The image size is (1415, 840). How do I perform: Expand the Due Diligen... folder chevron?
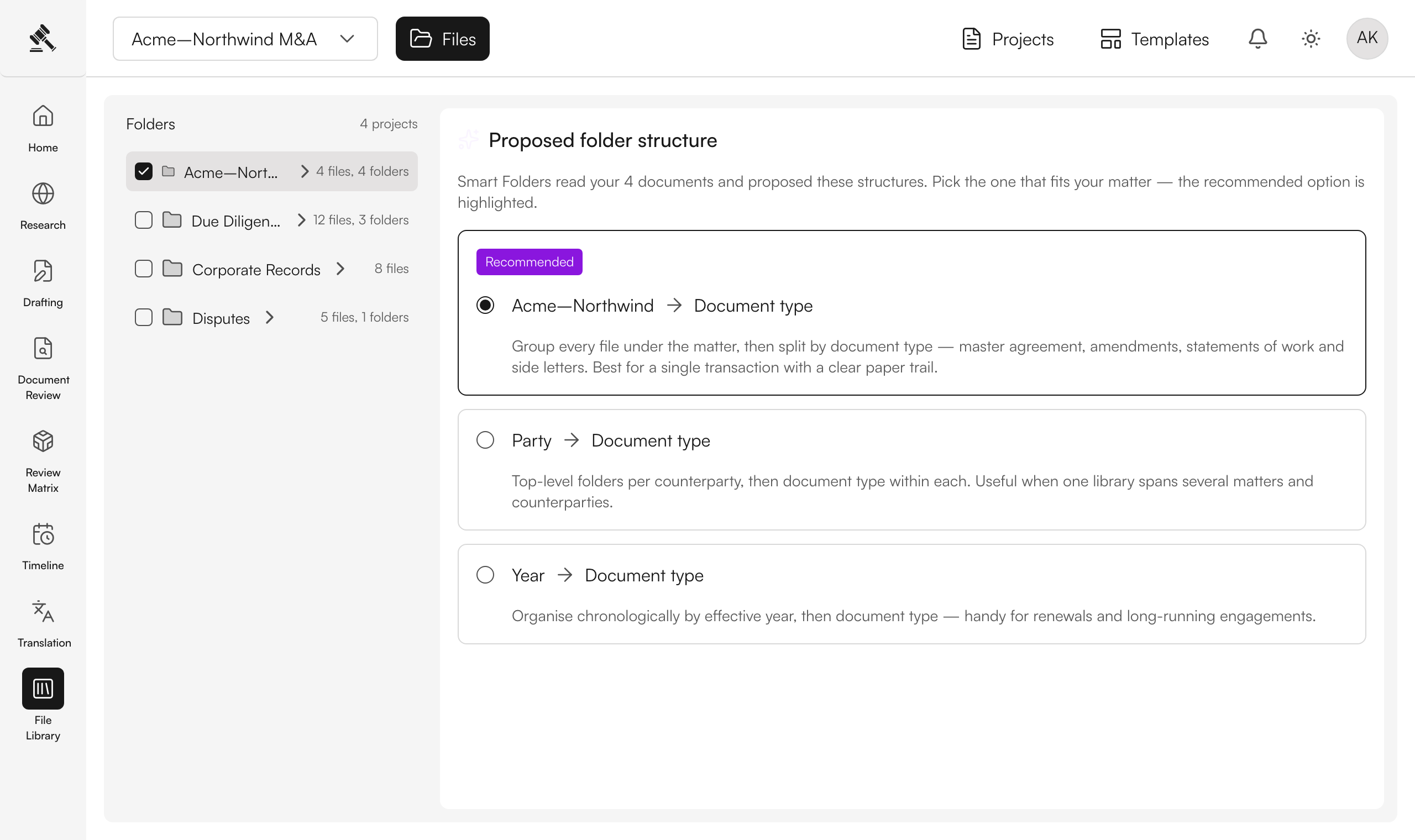(x=301, y=219)
